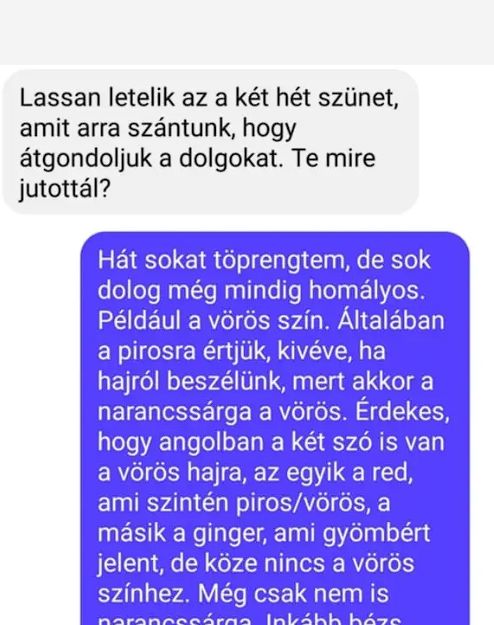The image size is (494, 625).
Task: Click the word "átgondoljuk" in the gray bubble
Action: (x=86, y=159)
